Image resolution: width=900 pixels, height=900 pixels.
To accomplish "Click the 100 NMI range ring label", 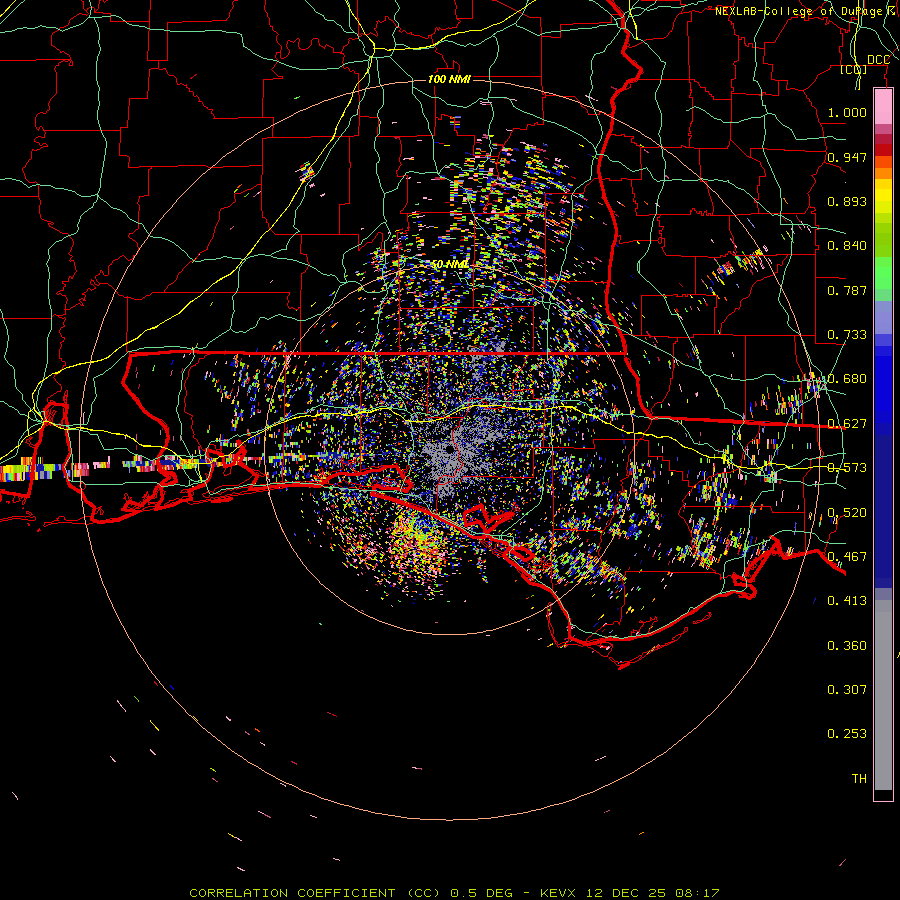I will (449, 79).
